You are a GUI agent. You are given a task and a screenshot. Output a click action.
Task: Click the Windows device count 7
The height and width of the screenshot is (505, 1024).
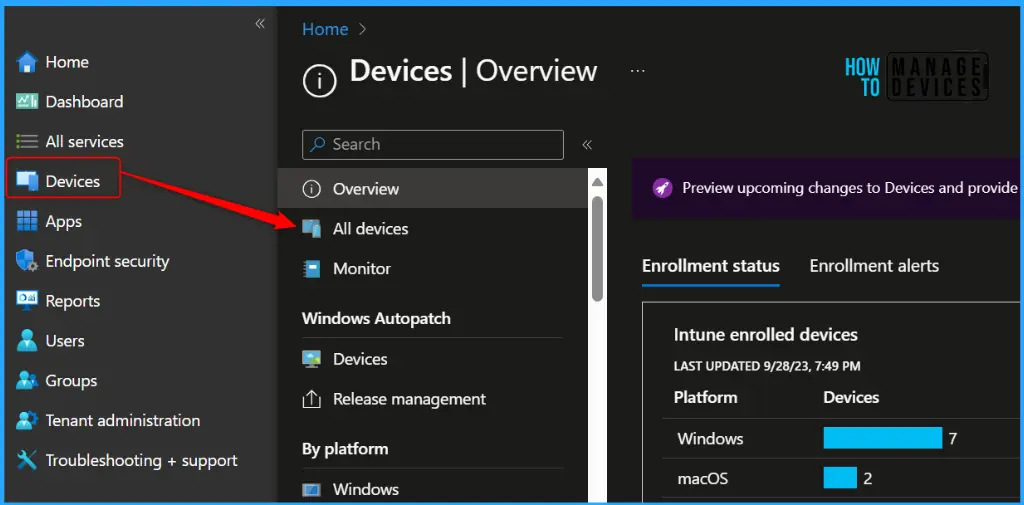[953, 438]
